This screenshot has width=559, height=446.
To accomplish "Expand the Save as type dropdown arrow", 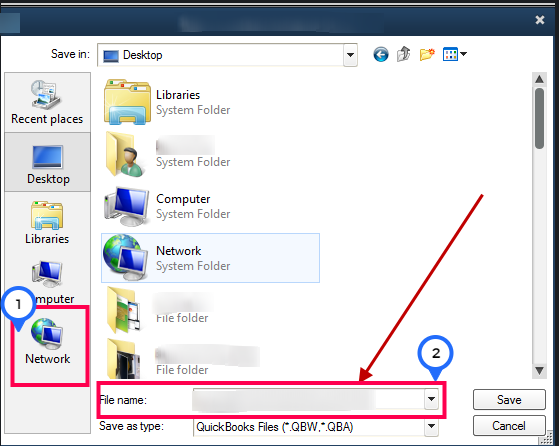I will pos(431,426).
